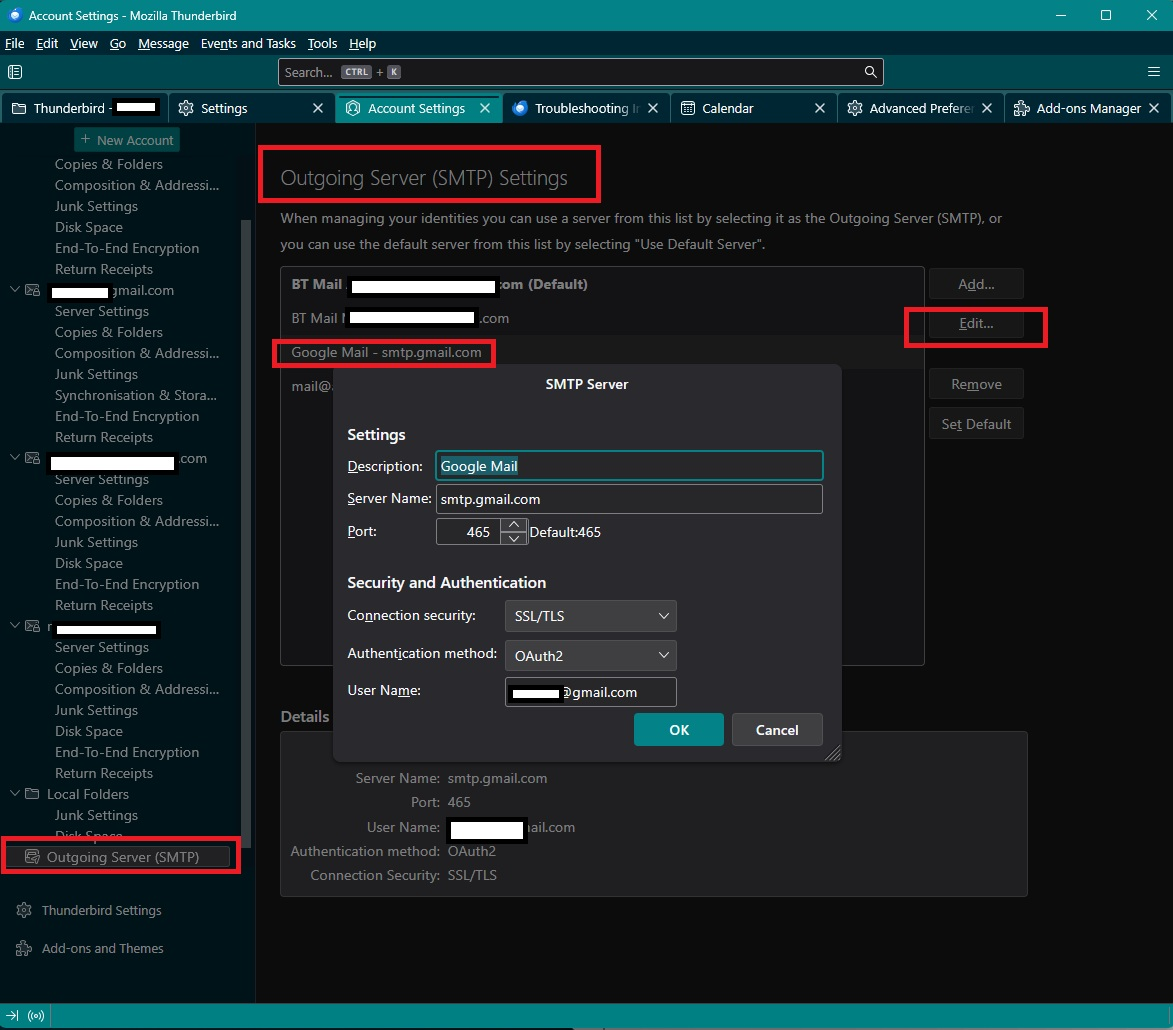The width and height of the screenshot is (1173, 1030).
Task: Toggle the spaces toolbar icon
Action: (x=15, y=72)
